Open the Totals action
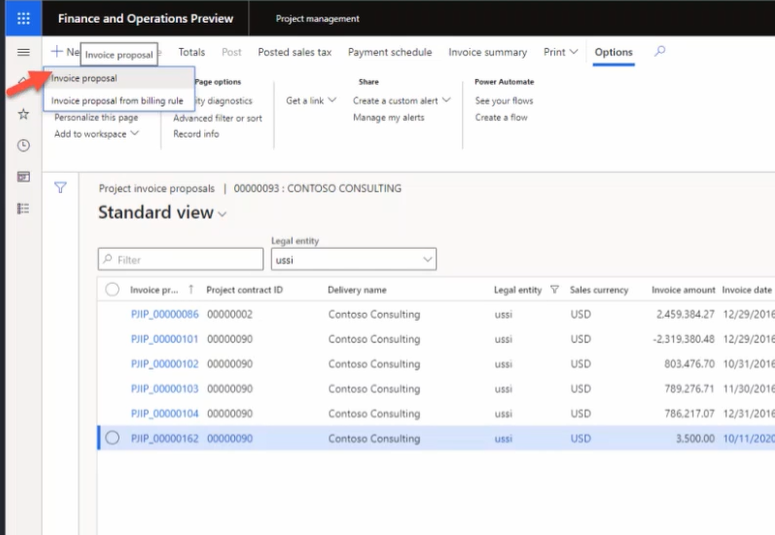Image resolution: width=775 pixels, height=535 pixels. click(192, 52)
